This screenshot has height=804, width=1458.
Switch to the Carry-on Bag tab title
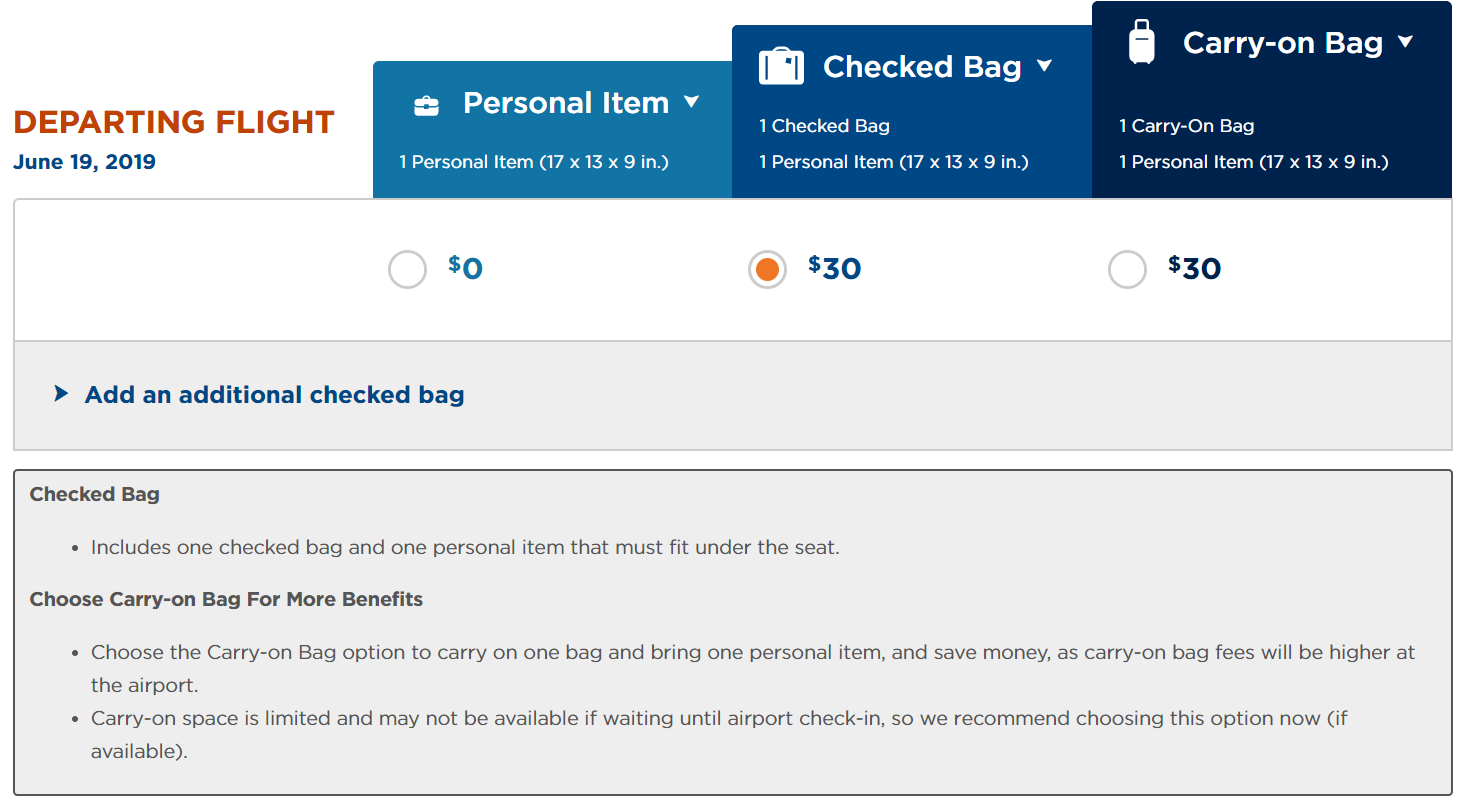[x=1282, y=43]
